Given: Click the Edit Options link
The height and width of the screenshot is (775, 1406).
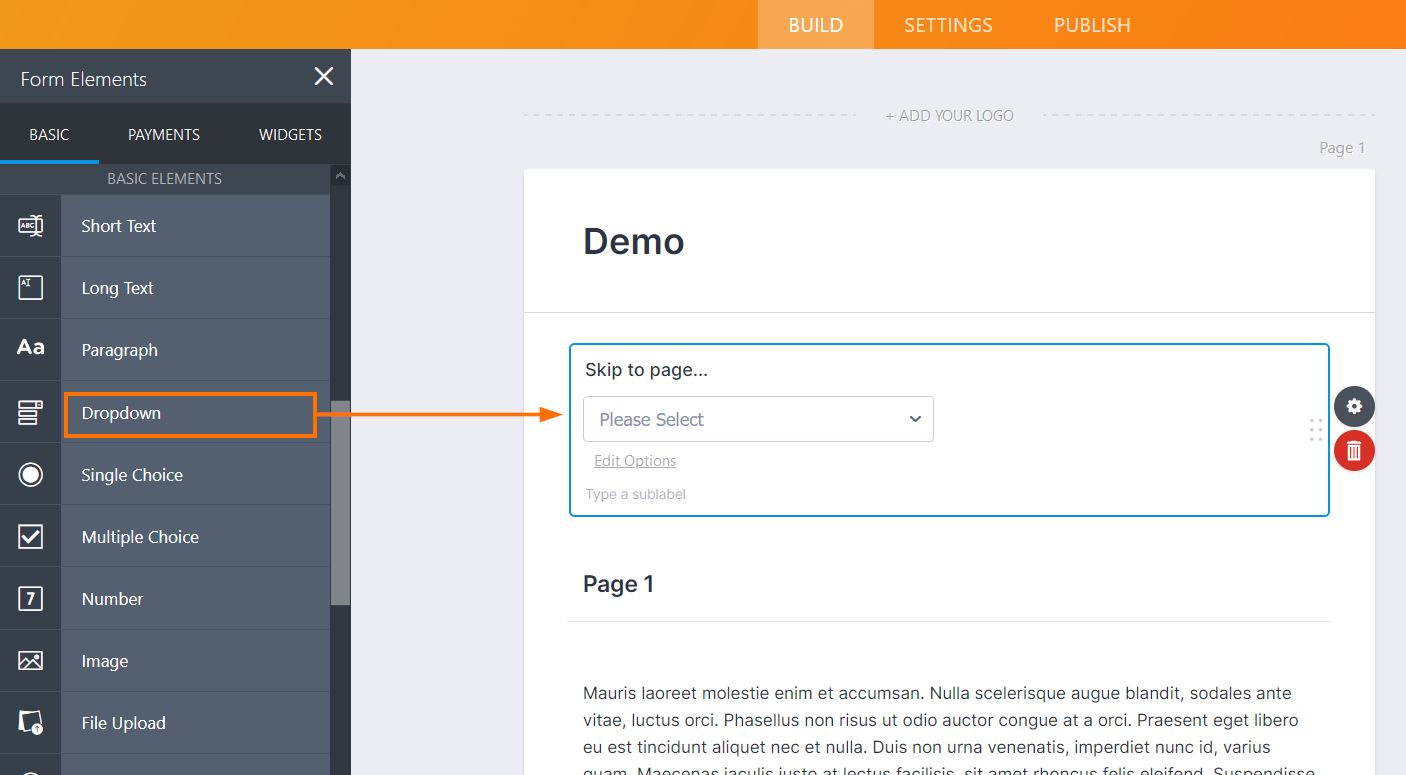Looking at the screenshot, I should point(635,461).
